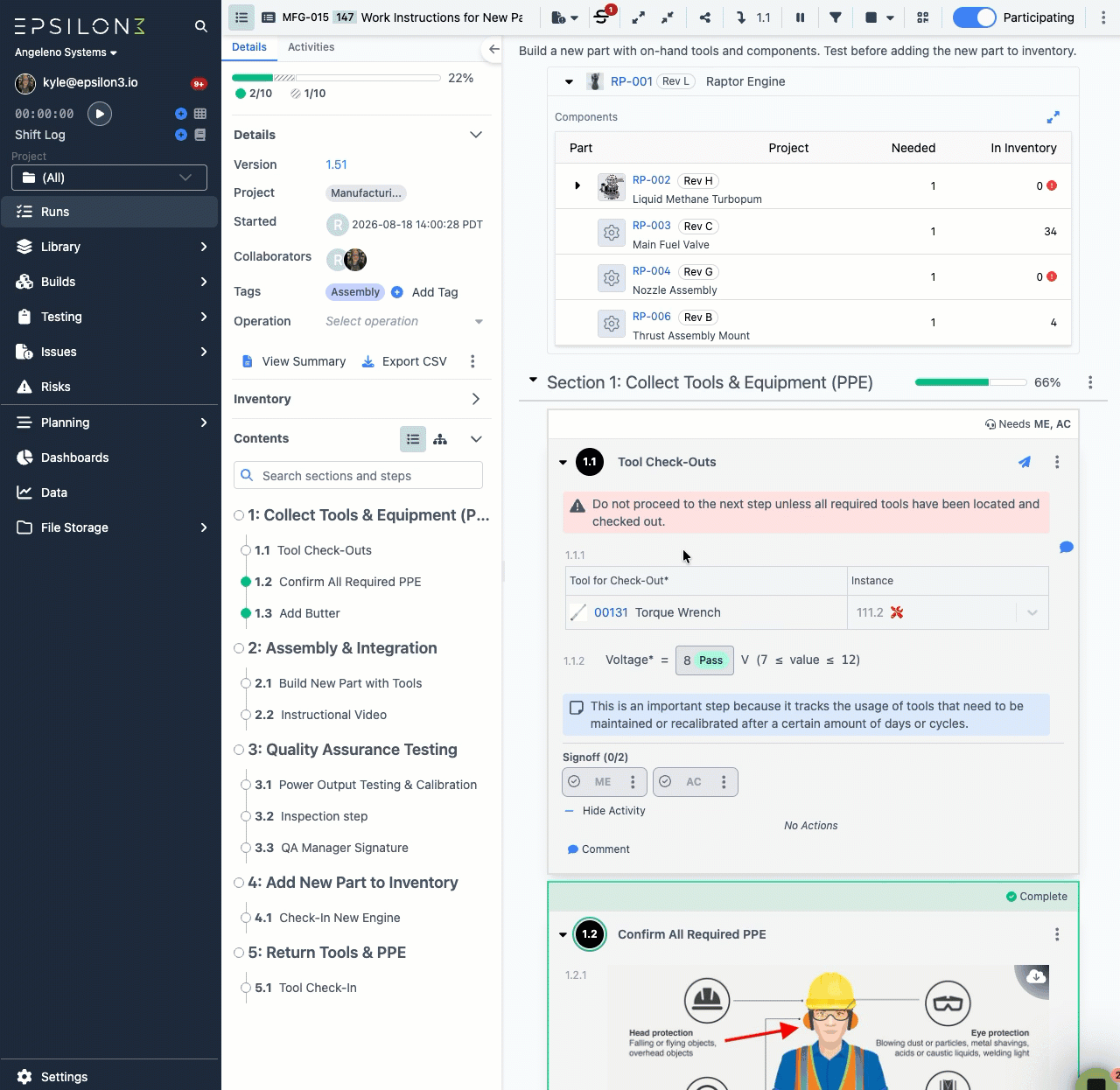Add a comment to step 1.1
This screenshot has width=1120, height=1090.
[598, 849]
